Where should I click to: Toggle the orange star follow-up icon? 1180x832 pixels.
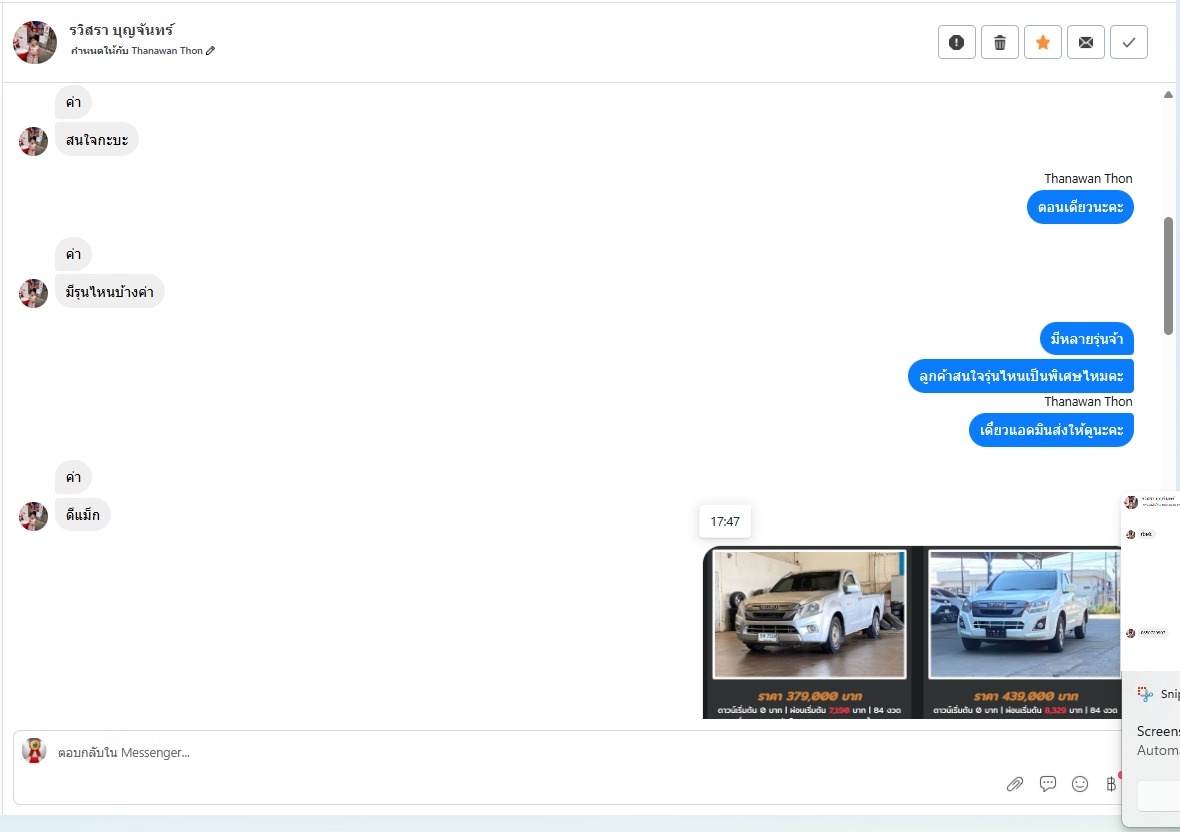click(1042, 42)
